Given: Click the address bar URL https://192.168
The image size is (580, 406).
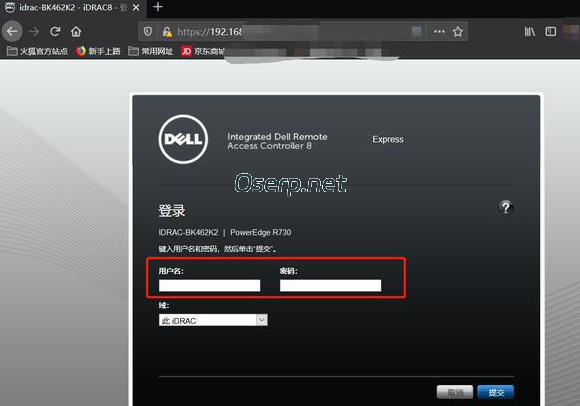Looking at the screenshot, I should point(209,32).
